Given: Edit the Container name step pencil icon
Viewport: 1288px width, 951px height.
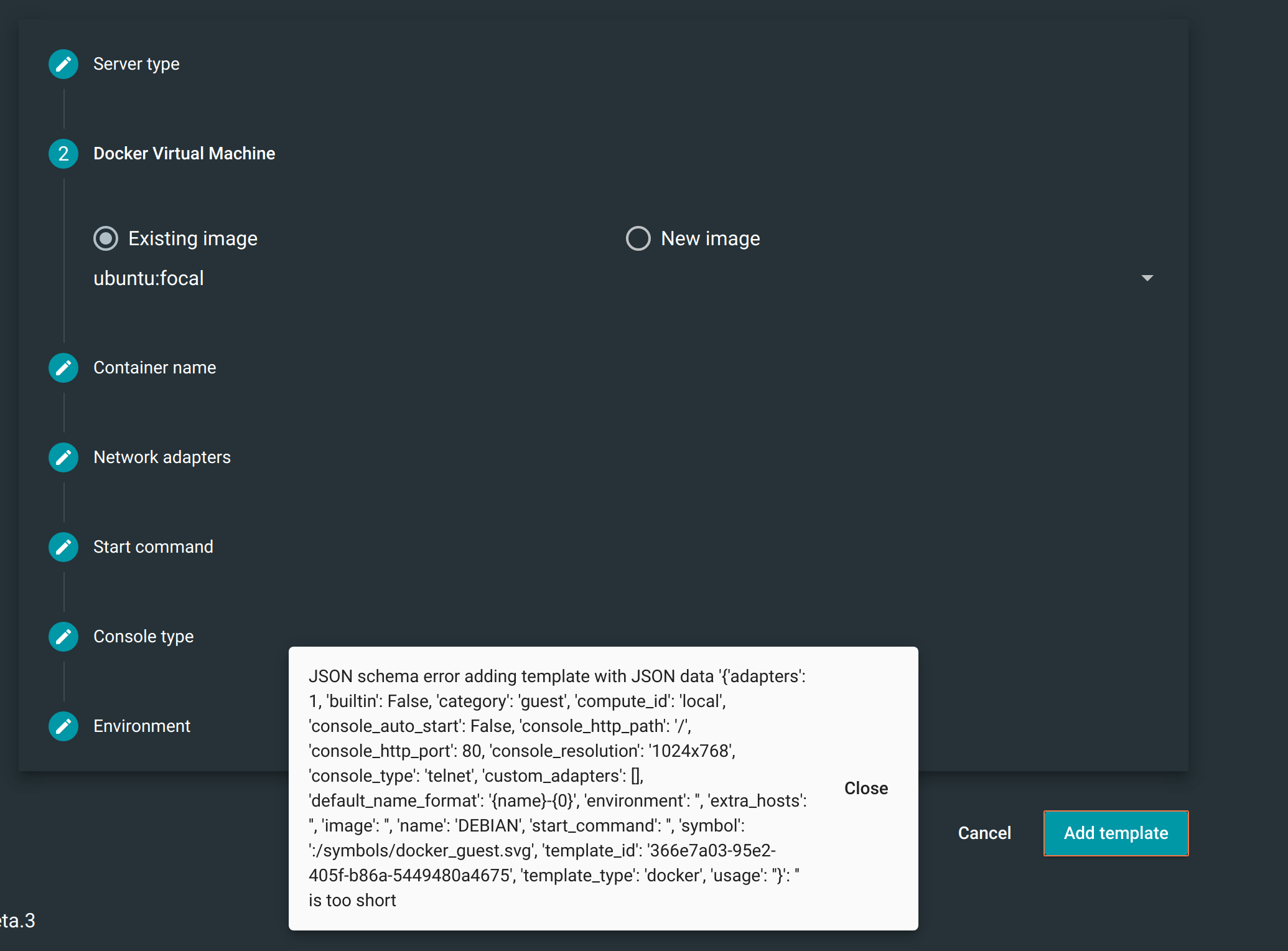Looking at the screenshot, I should pyautogui.click(x=63, y=367).
